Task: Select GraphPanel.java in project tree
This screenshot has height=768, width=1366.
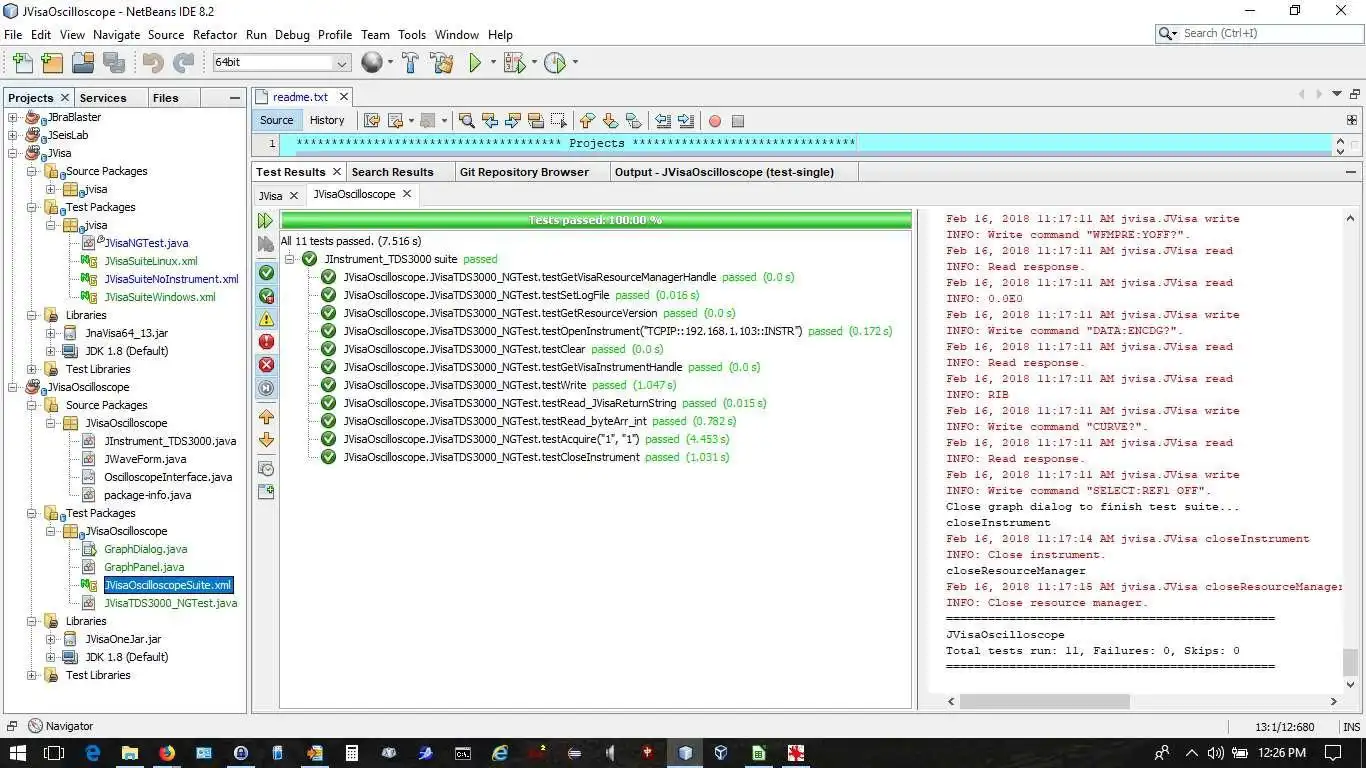Action: (x=144, y=567)
